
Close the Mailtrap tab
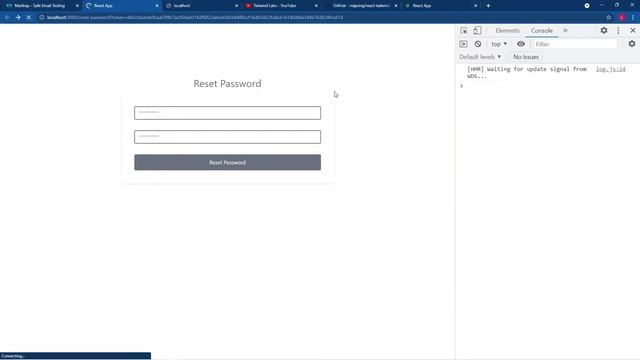[x=77, y=6]
